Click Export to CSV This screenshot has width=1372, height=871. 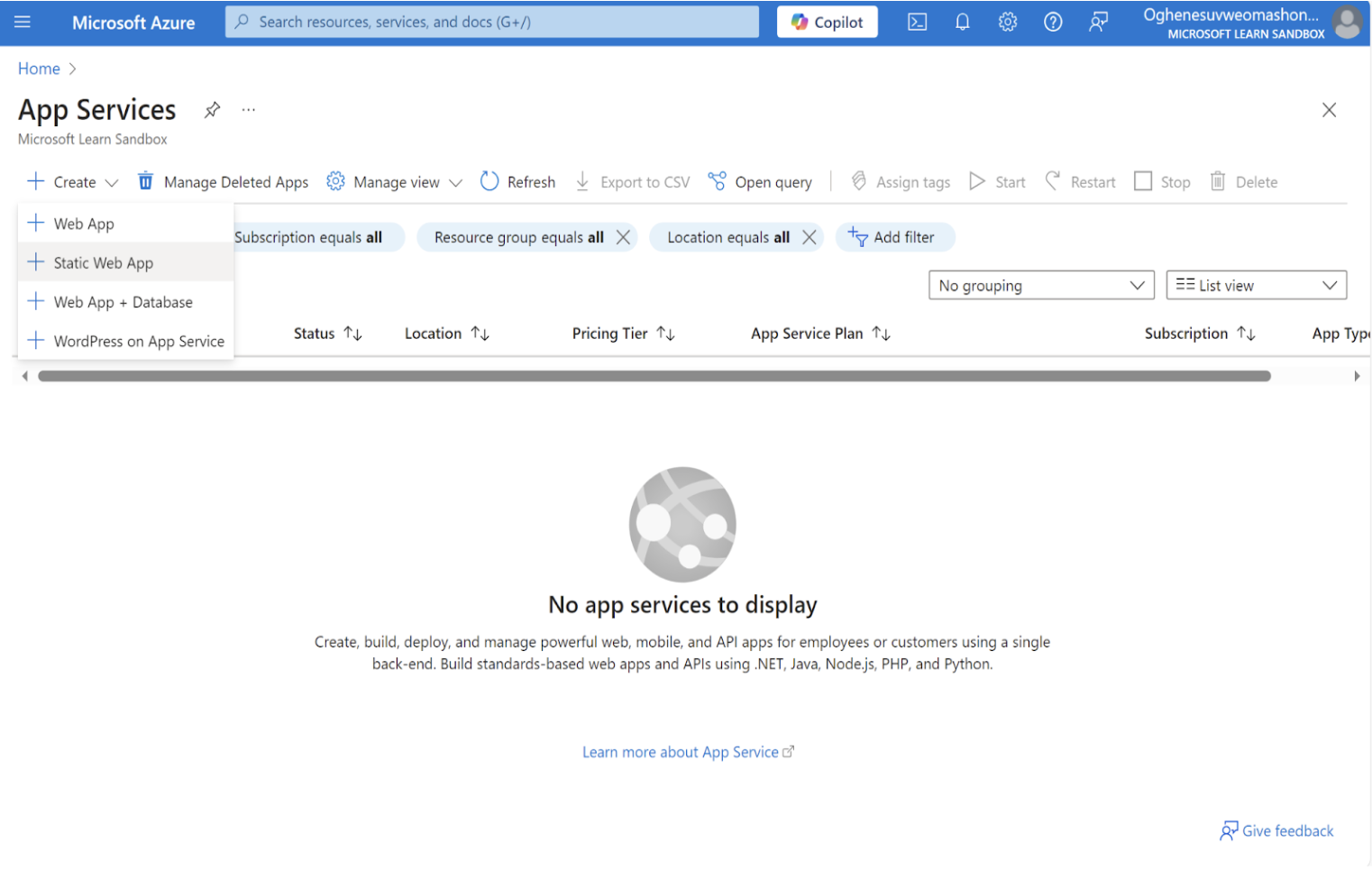pyautogui.click(x=632, y=182)
